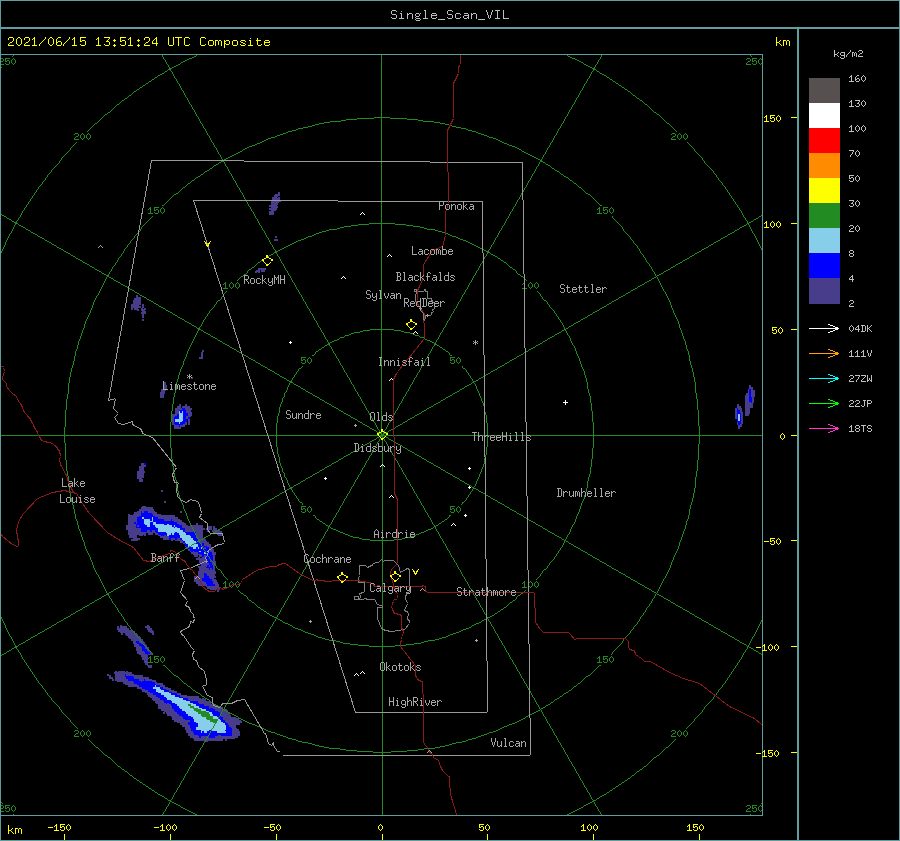The image size is (900, 841).
Task: Click the Banff label
Action: tap(165, 557)
